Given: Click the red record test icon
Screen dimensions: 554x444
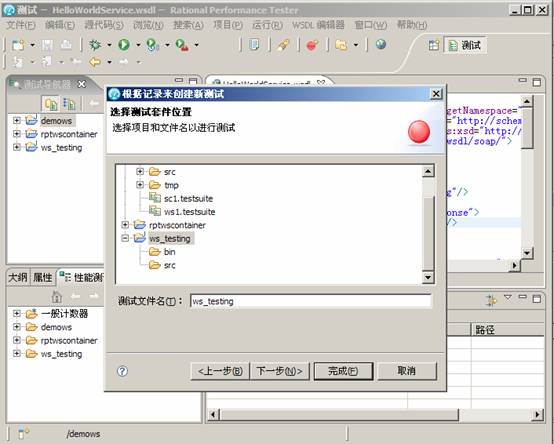Looking at the screenshot, I should coord(312,45).
